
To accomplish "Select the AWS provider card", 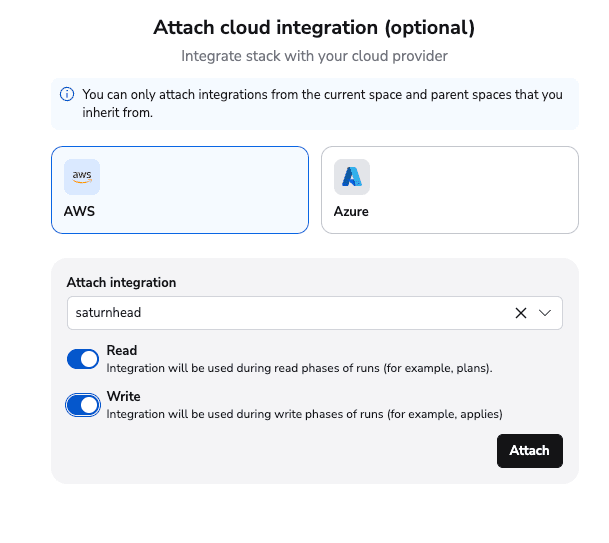I will pyautogui.click(x=180, y=190).
